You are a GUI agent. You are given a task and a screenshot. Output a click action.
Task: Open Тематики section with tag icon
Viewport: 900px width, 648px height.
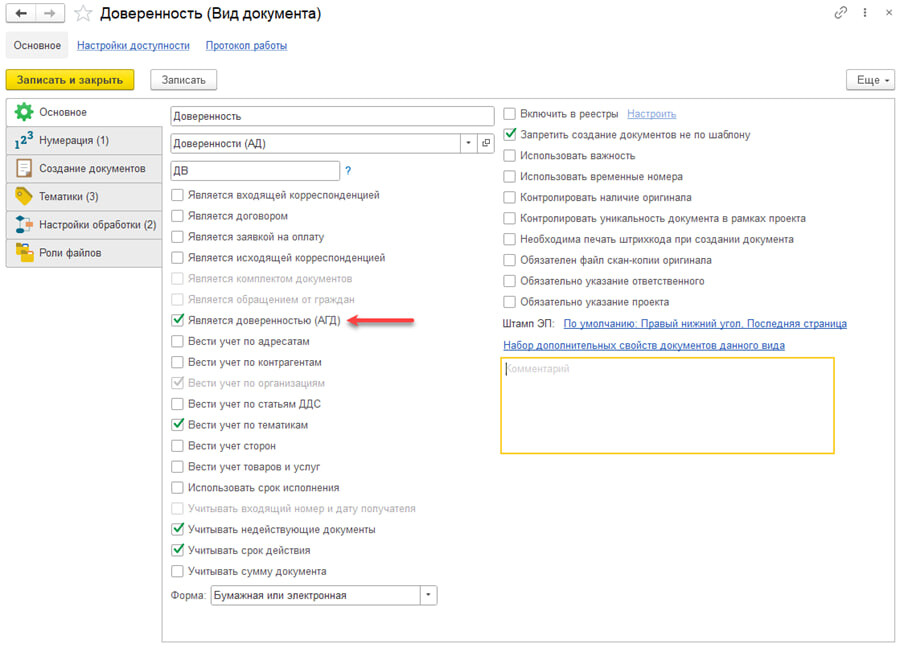coord(84,197)
